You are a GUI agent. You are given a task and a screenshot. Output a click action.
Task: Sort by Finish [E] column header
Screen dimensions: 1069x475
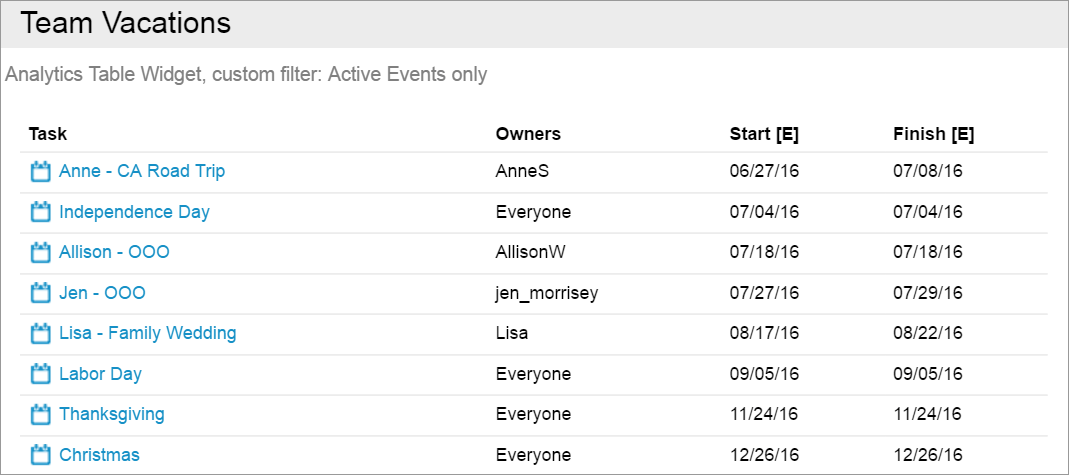coord(934,134)
